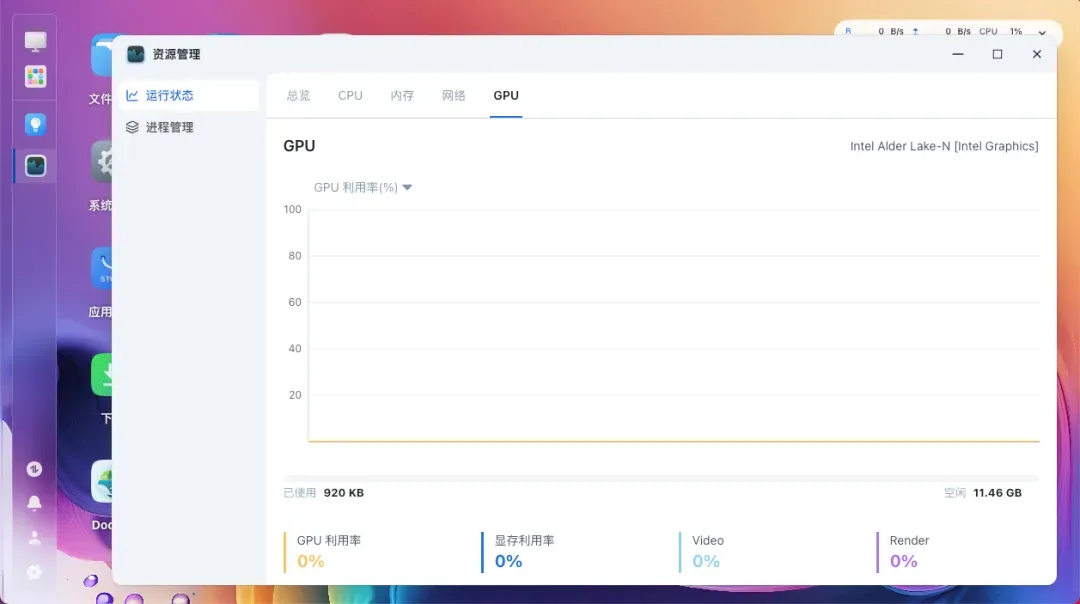Open 进程管理 in the sidebar
Image resolution: width=1080 pixels, height=604 pixels.
pos(169,128)
